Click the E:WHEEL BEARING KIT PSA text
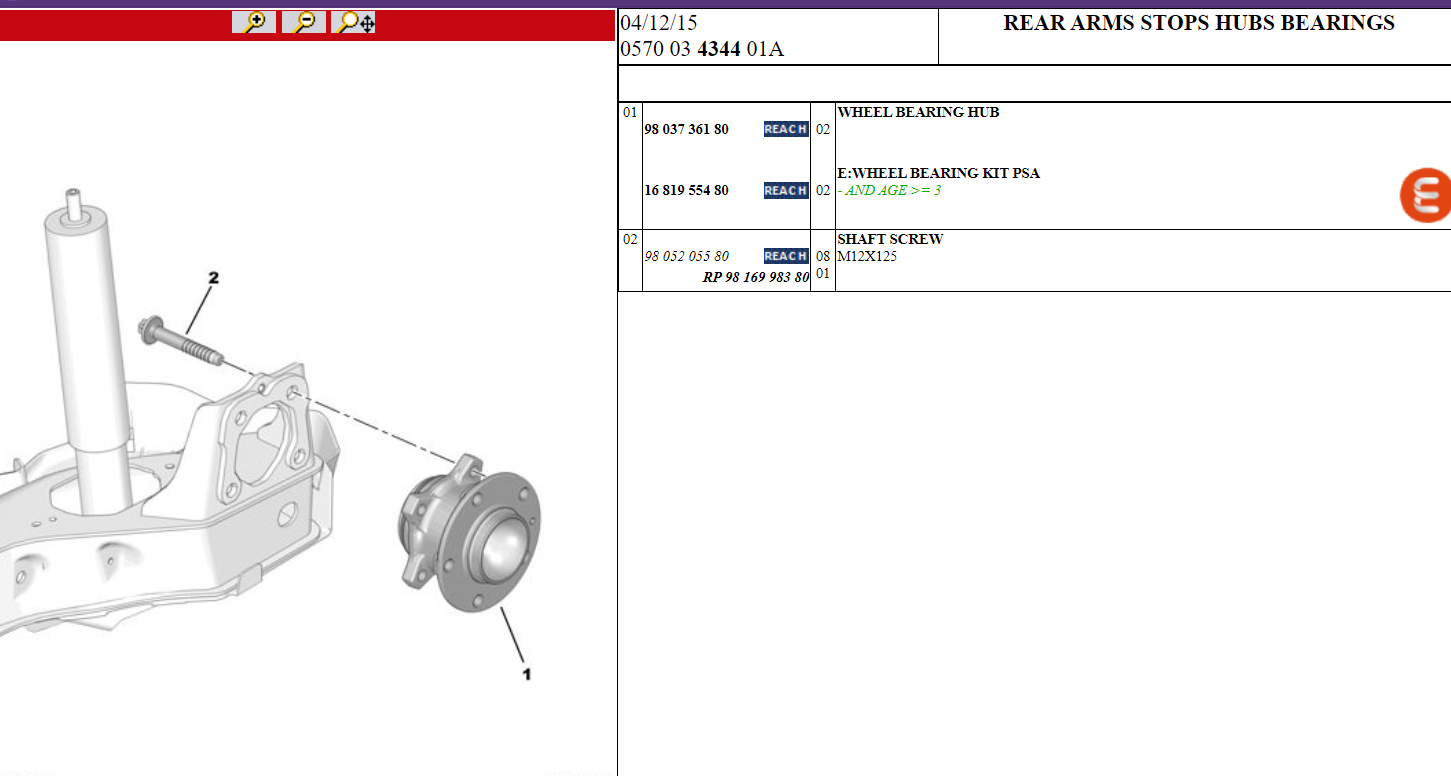The width and height of the screenshot is (1451, 776). pos(938,173)
